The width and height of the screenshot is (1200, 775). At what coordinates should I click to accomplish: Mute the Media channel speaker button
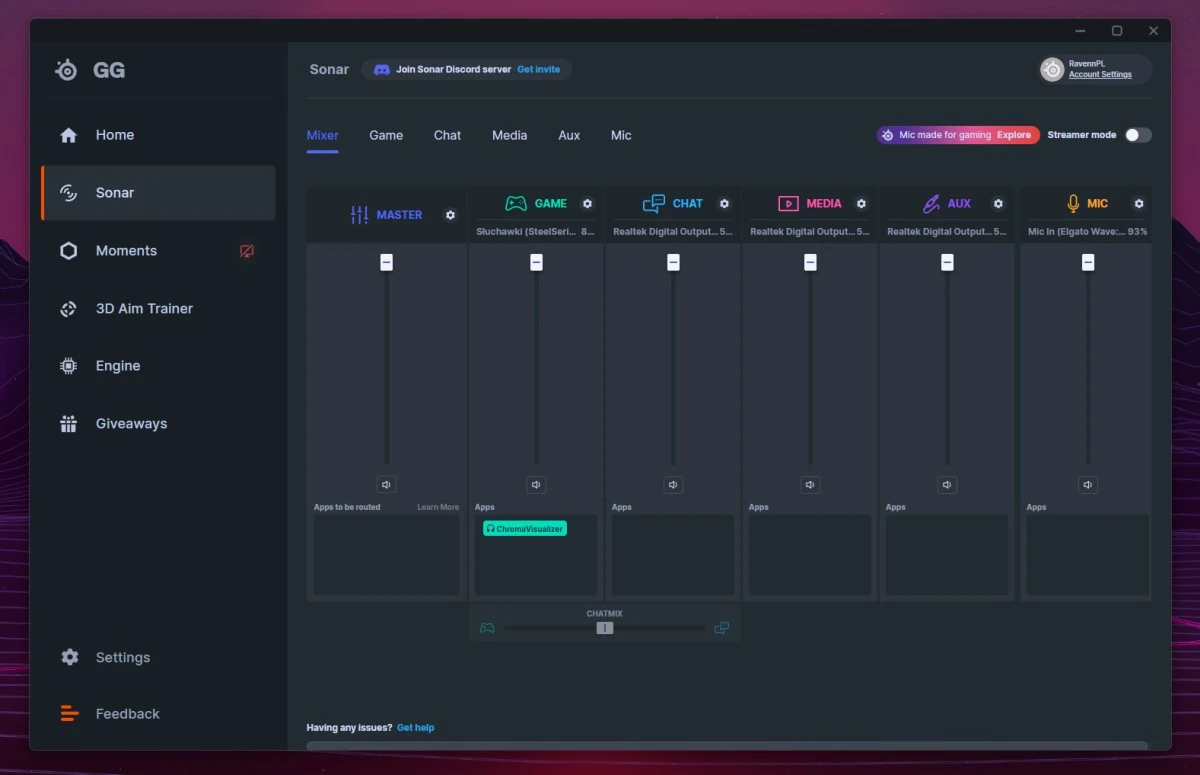(810, 485)
